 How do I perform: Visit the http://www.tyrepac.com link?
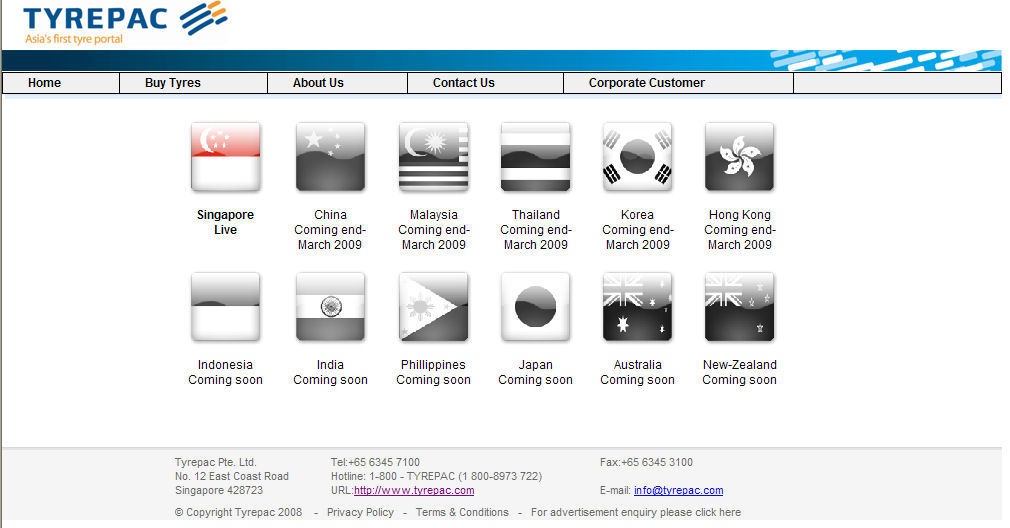pyautogui.click(x=414, y=490)
